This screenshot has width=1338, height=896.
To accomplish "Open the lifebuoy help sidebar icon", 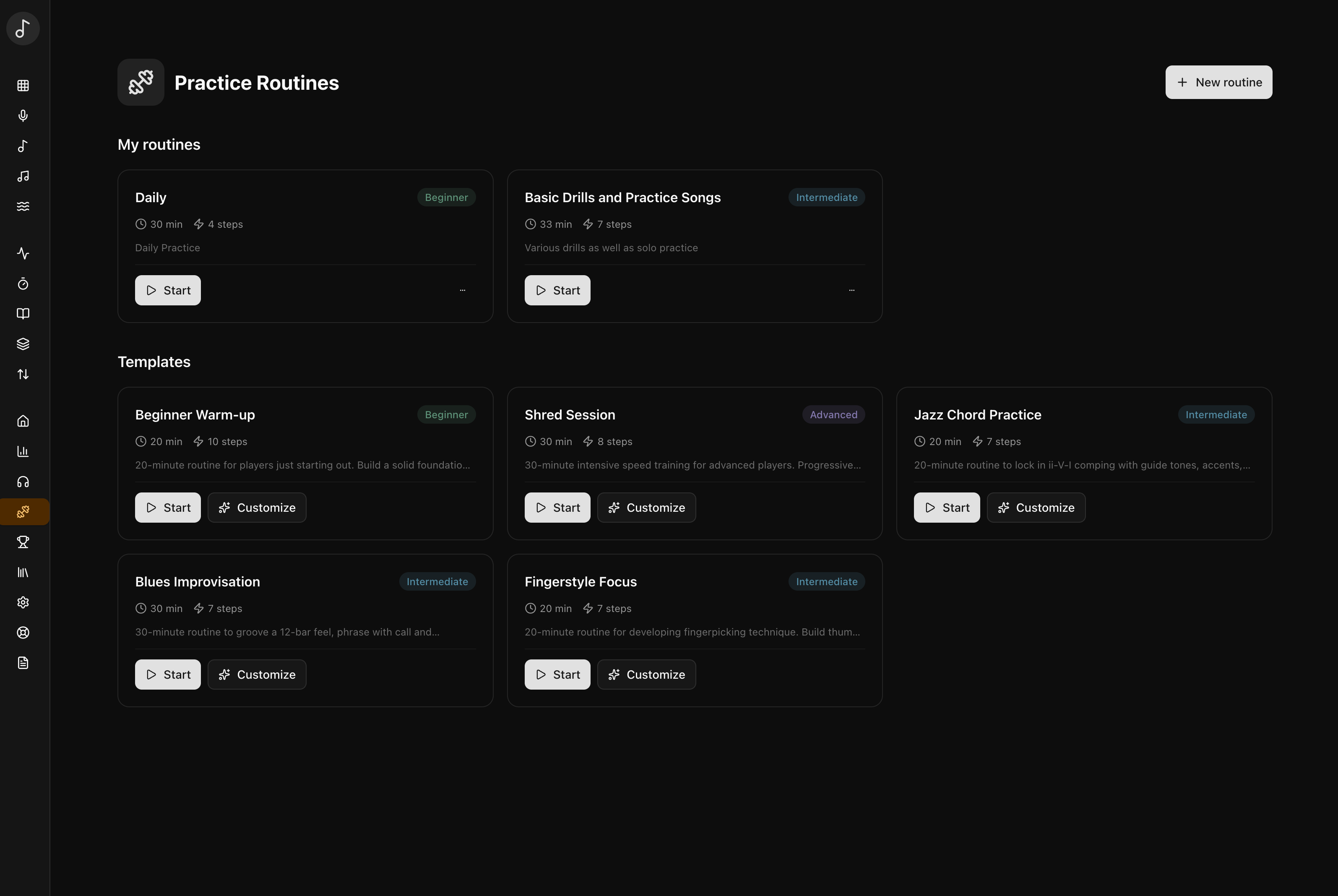I will pyautogui.click(x=23, y=633).
